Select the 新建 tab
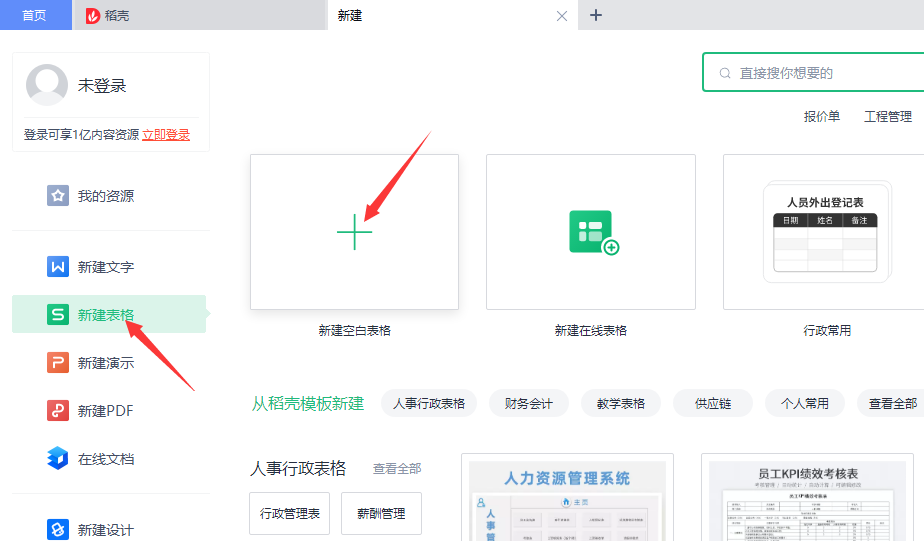The image size is (924, 541). pyautogui.click(x=453, y=15)
